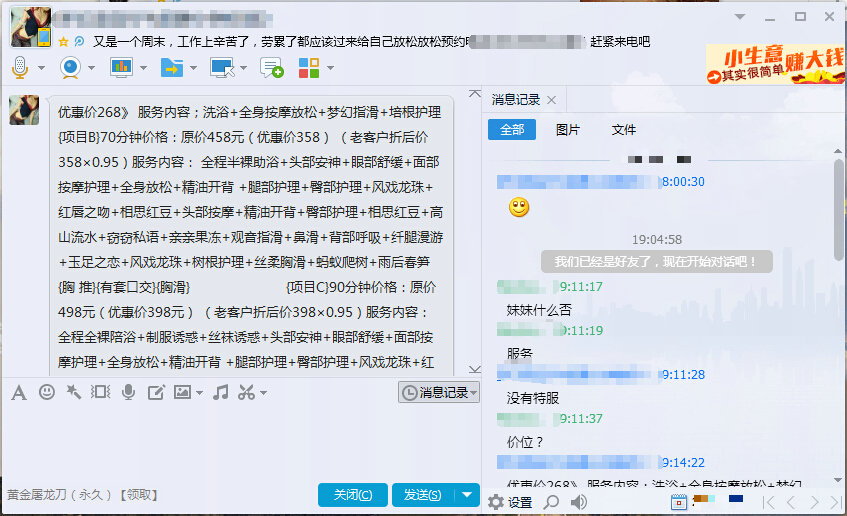Go to first page of history
This screenshot has height=516, width=847.
[768, 502]
